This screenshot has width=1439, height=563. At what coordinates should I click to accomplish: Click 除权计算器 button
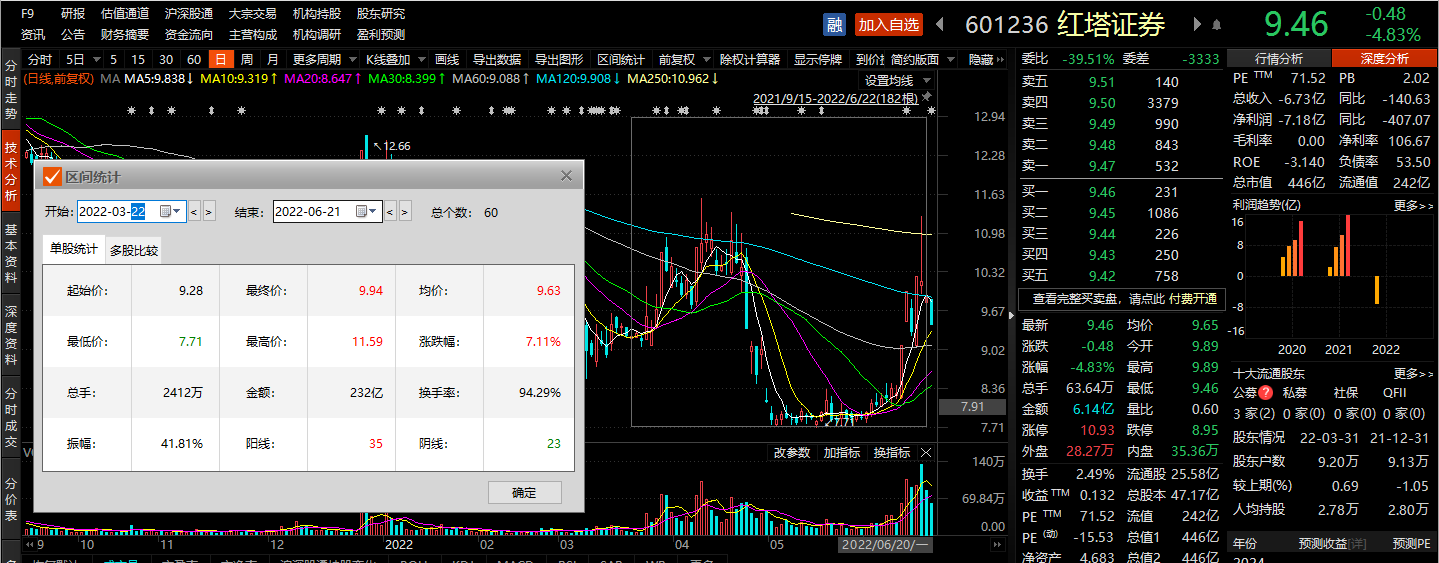[x=750, y=60]
